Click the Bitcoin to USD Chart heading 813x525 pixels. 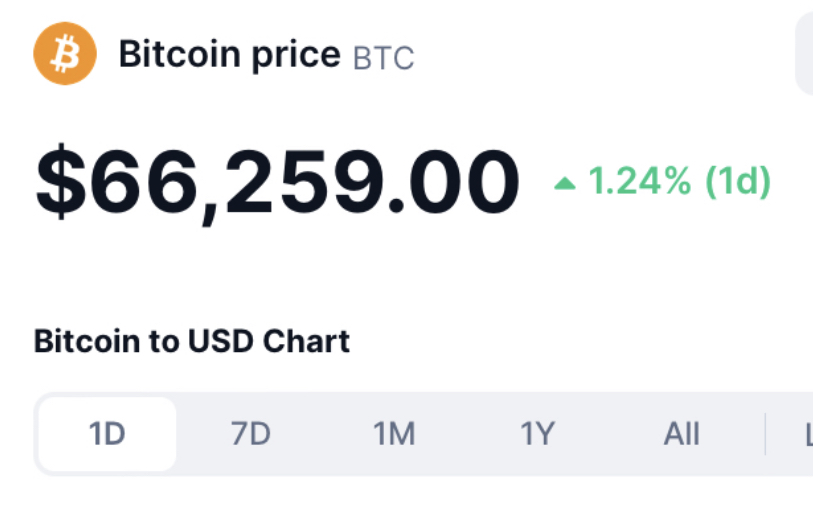(x=192, y=342)
